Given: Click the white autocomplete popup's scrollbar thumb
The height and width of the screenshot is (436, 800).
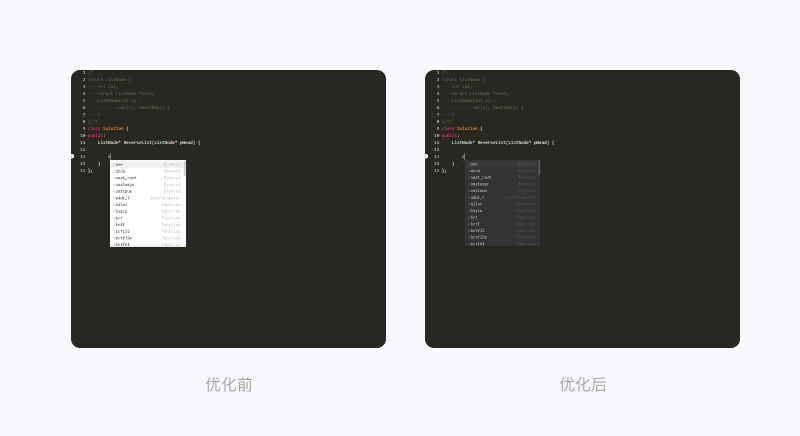Looking at the screenshot, I should pyautogui.click(x=185, y=168).
